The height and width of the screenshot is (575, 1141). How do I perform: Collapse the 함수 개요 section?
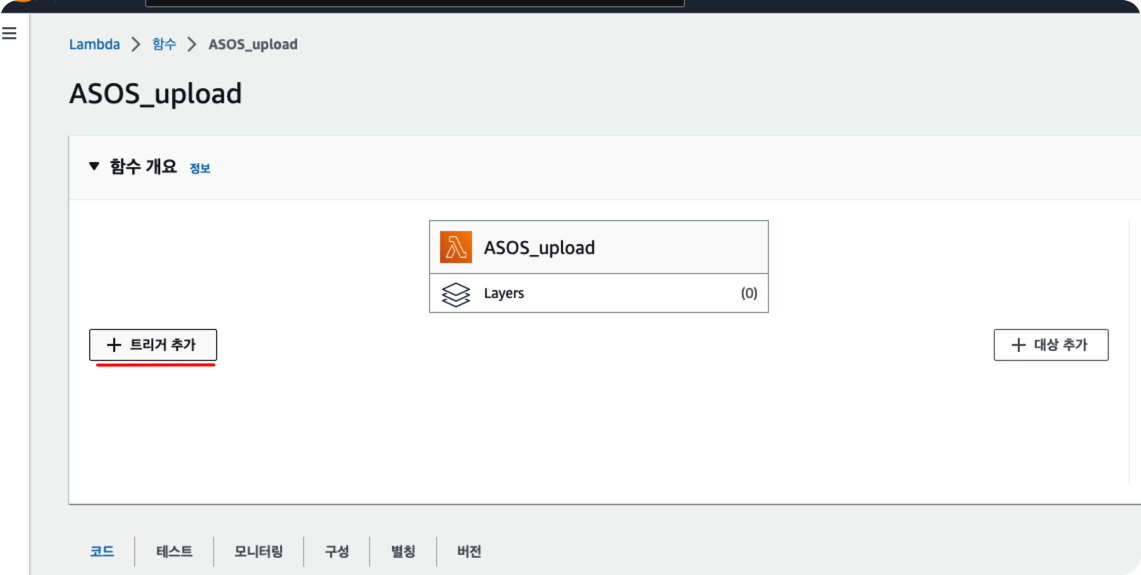[93, 167]
